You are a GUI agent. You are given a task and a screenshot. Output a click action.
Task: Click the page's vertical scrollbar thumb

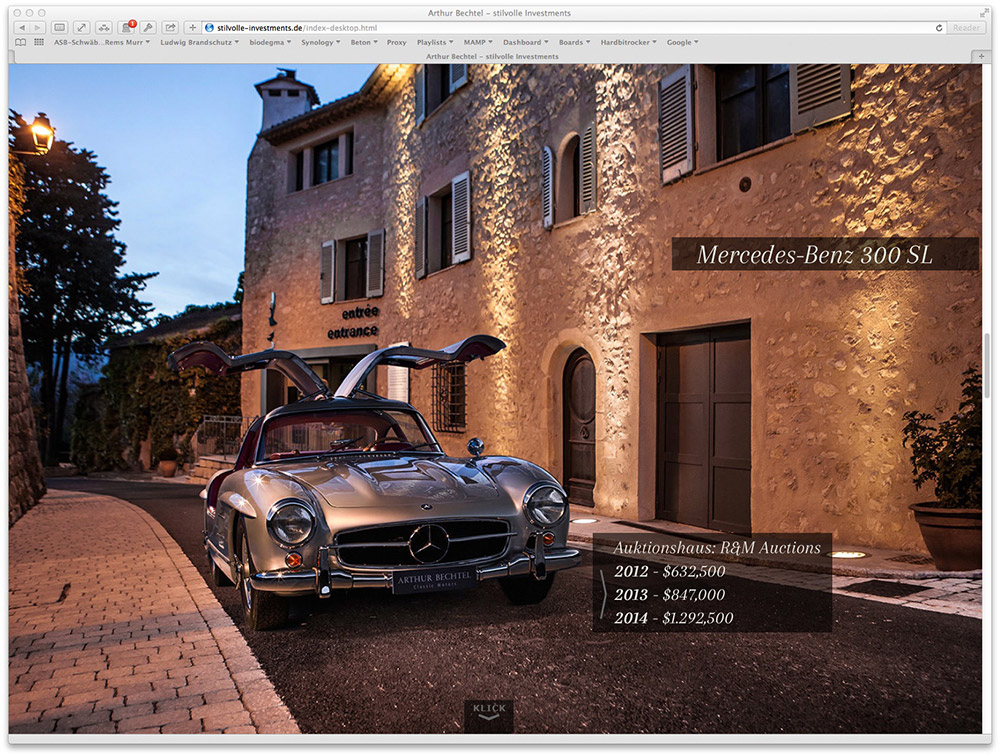pyautogui.click(x=987, y=364)
